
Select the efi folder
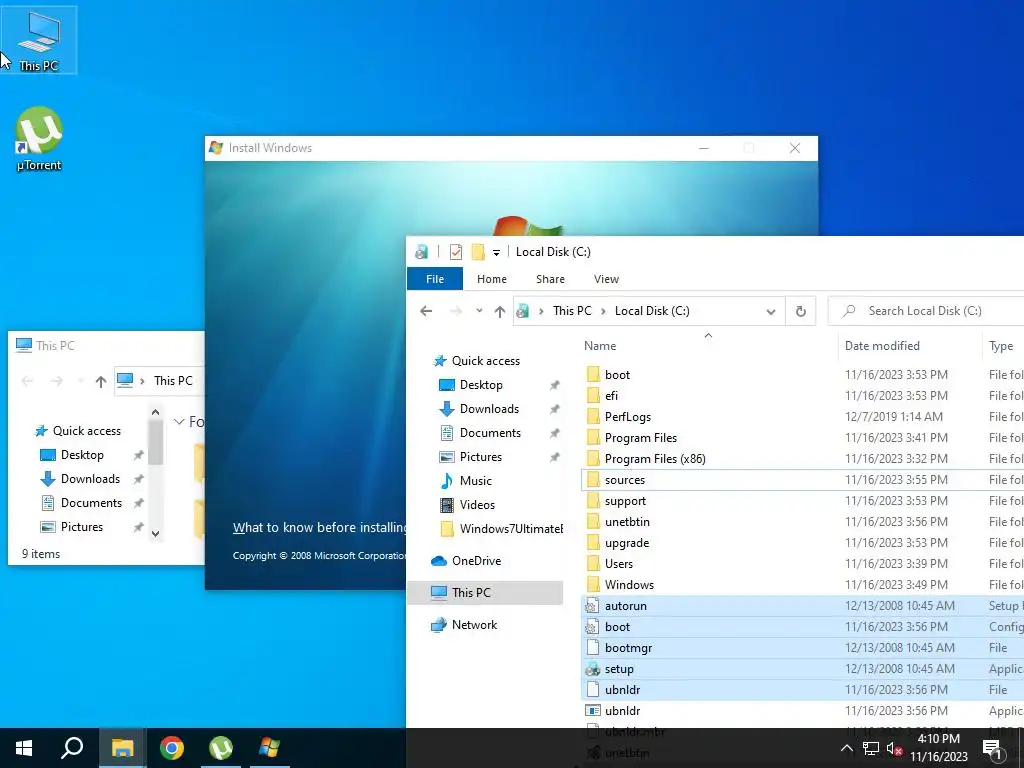(x=802, y=396)
